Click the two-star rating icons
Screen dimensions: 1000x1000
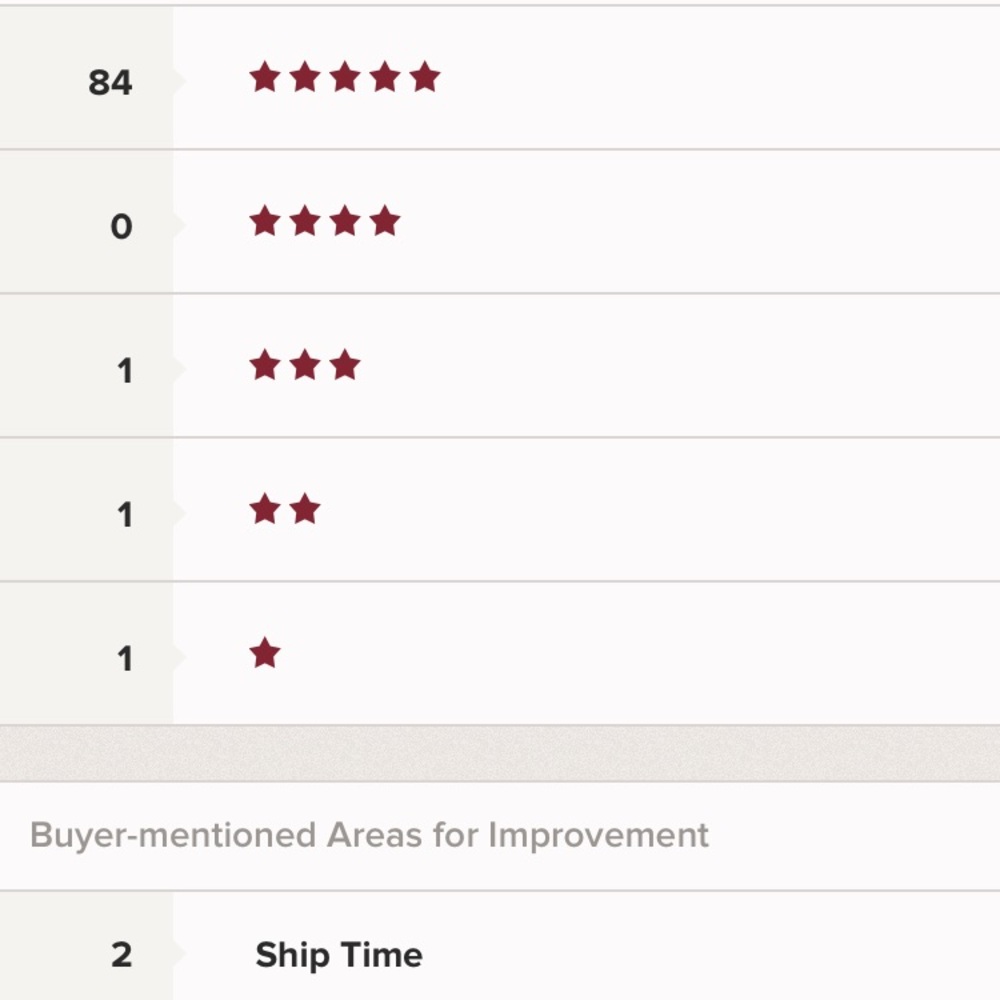coord(284,509)
